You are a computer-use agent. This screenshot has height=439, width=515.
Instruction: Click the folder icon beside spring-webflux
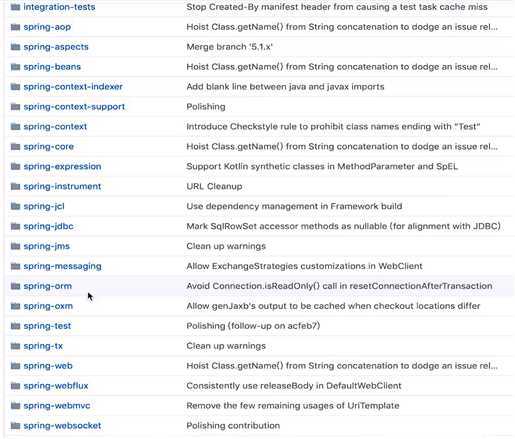tap(15, 386)
